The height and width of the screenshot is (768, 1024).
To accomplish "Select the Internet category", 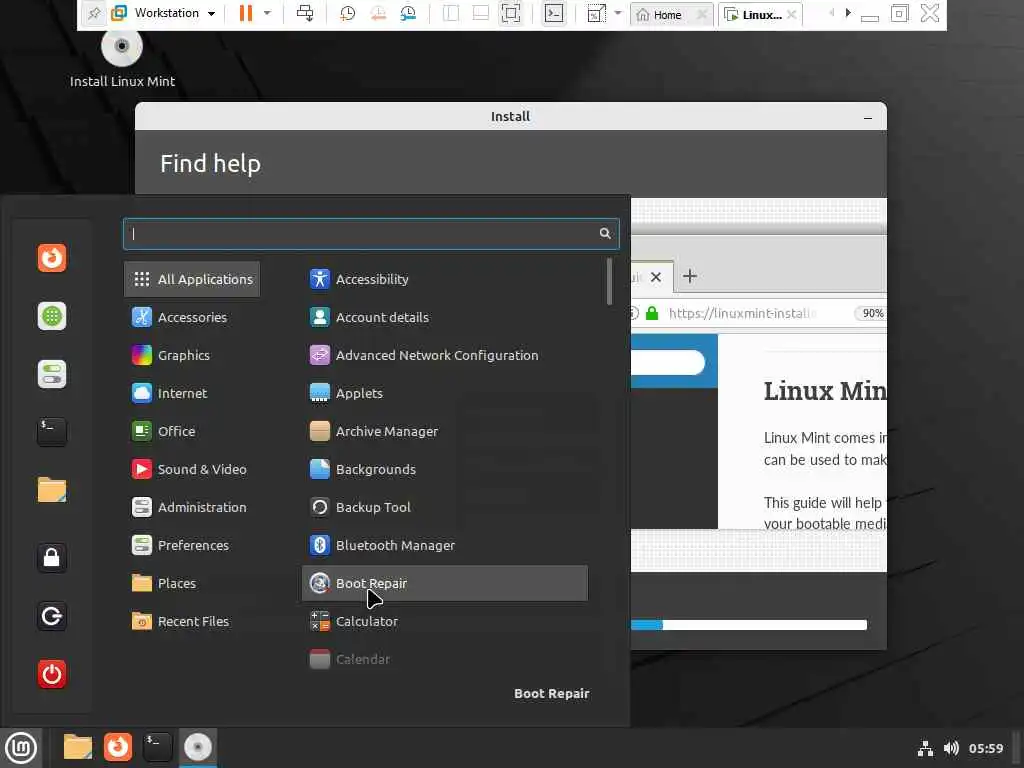I will click(x=192, y=393).
